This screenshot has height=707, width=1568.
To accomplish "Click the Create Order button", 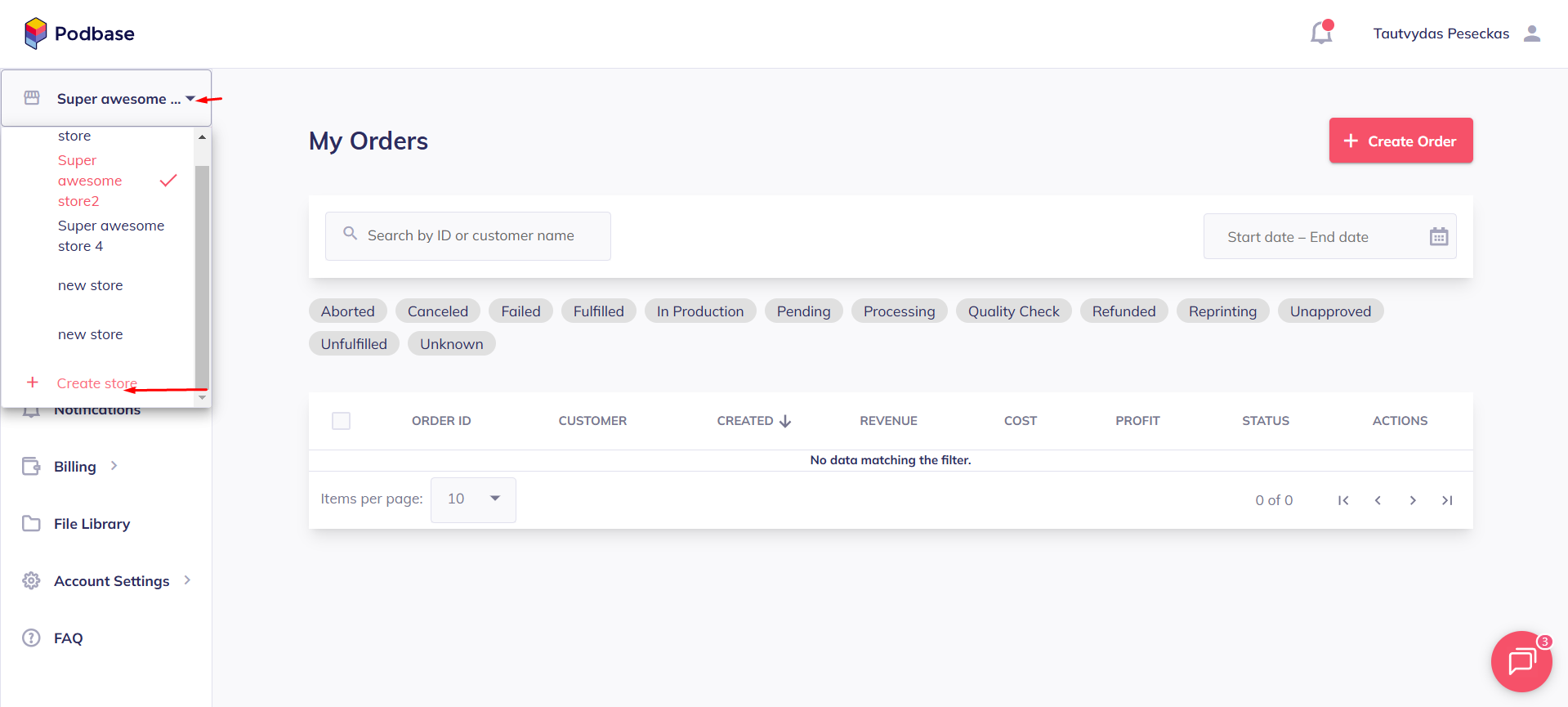I will (x=1400, y=141).
